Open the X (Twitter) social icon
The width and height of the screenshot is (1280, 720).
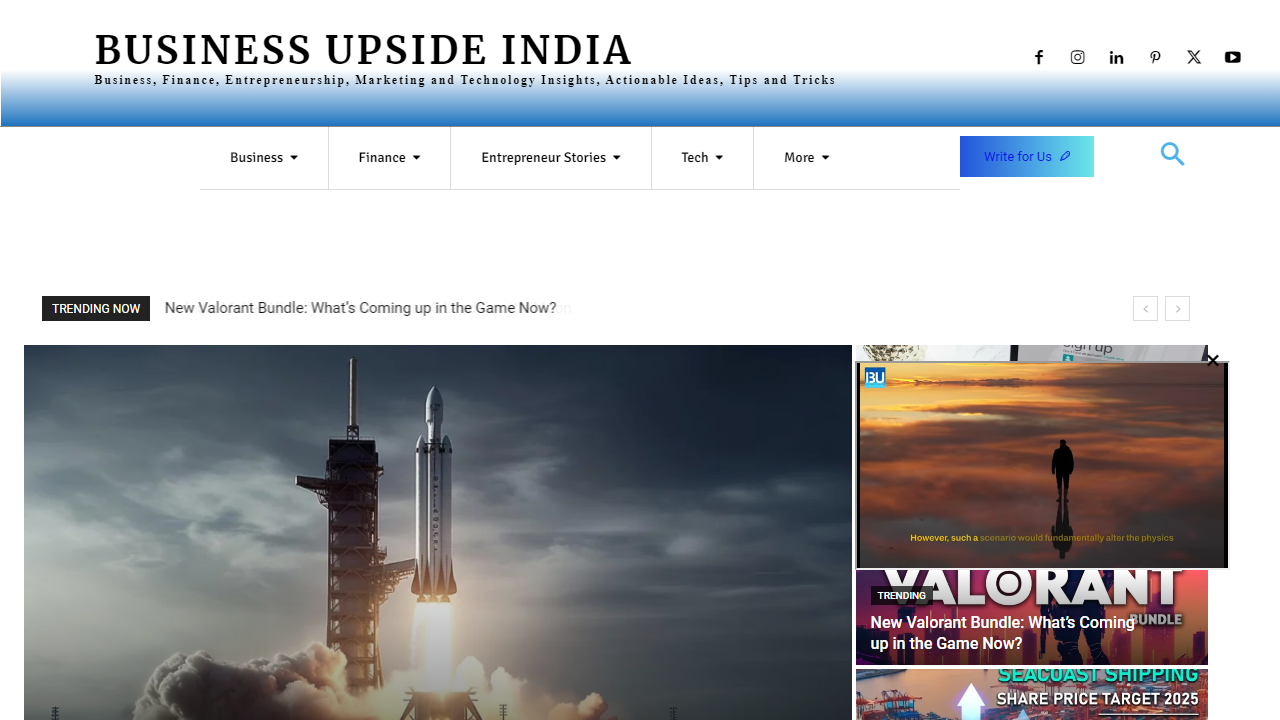click(x=1193, y=57)
